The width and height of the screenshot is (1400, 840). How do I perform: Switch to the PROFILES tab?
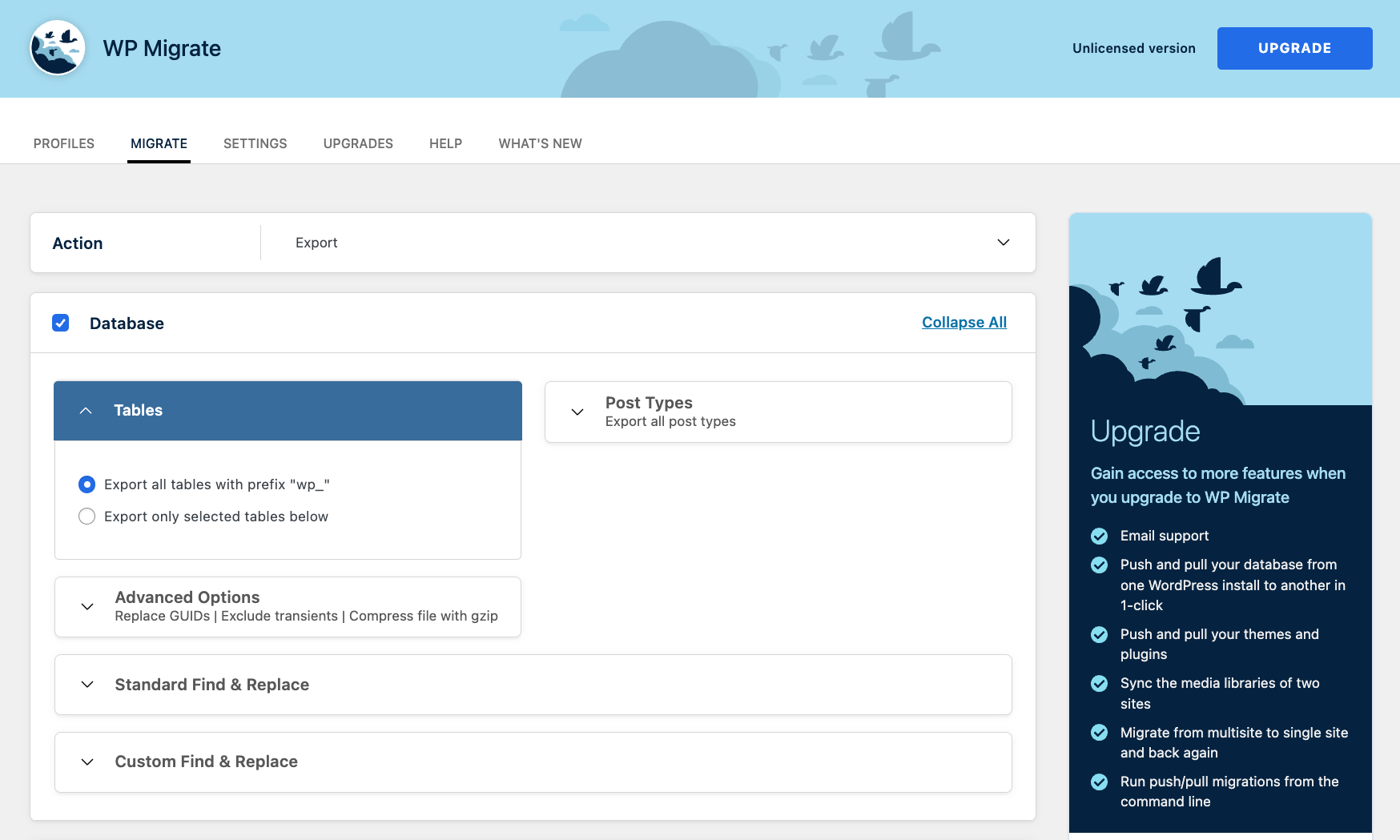pyautogui.click(x=63, y=143)
